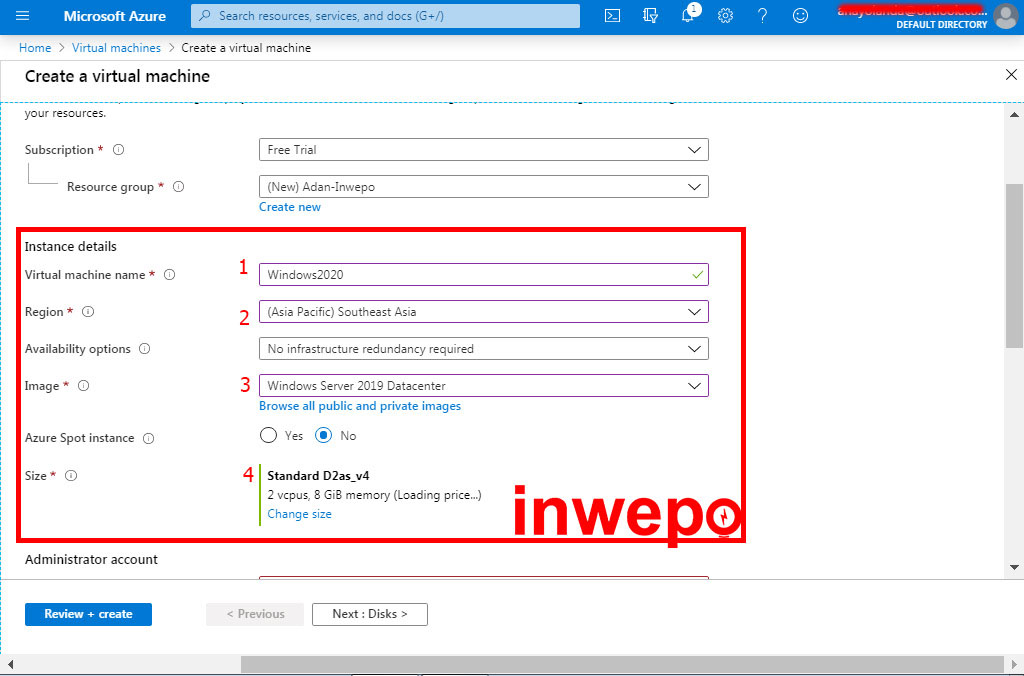Go to Virtual machines breadcrumb
1024x676 pixels.
[116, 48]
